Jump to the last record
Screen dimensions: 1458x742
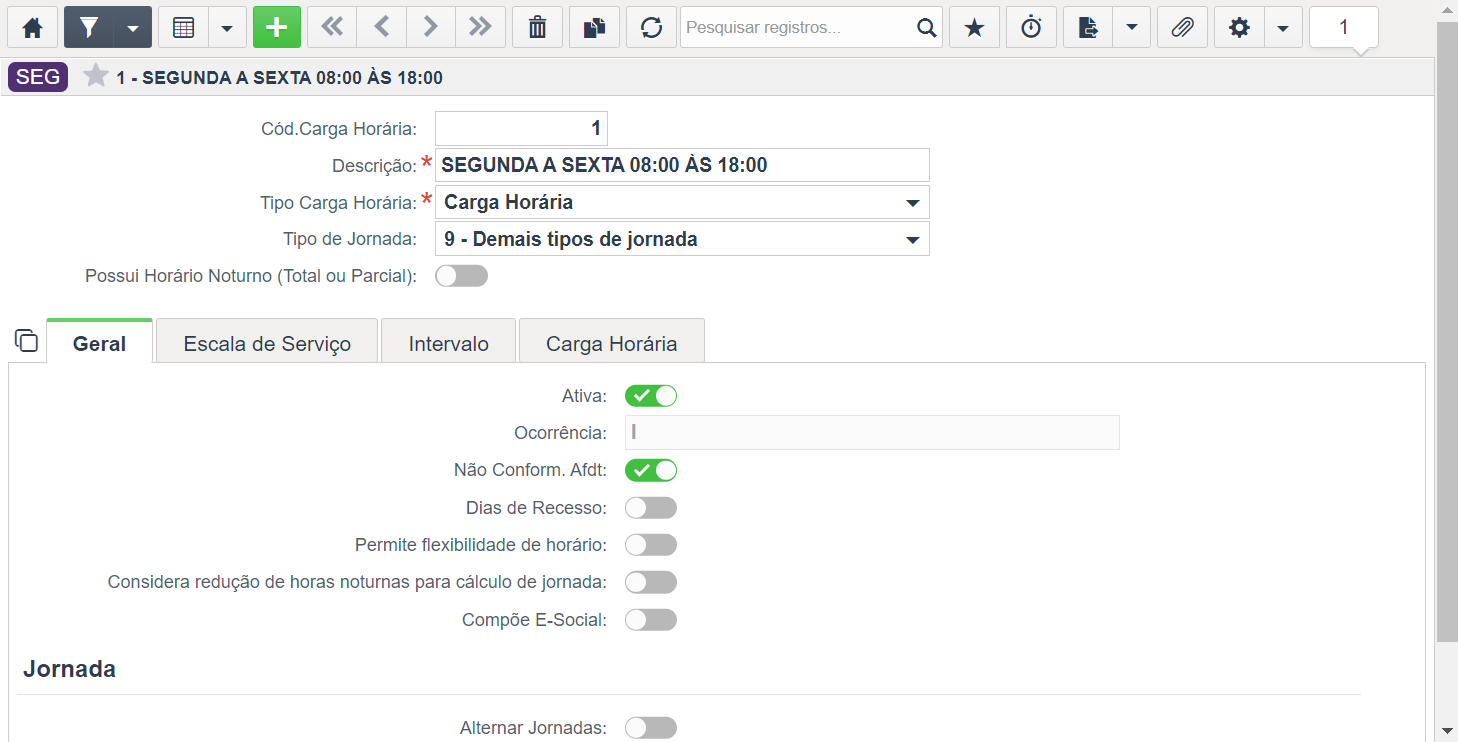click(x=480, y=27)
